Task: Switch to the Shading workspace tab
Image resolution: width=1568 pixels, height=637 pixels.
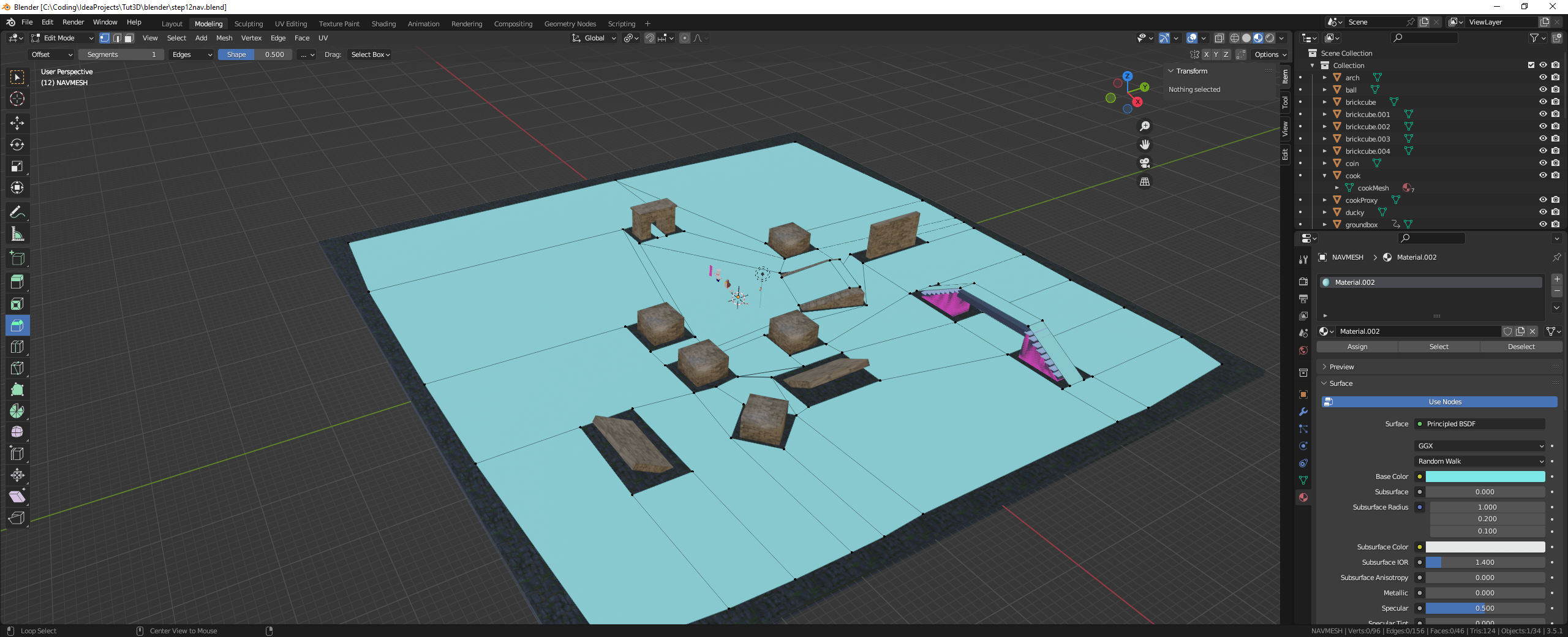Action: [x=383, y=24]
